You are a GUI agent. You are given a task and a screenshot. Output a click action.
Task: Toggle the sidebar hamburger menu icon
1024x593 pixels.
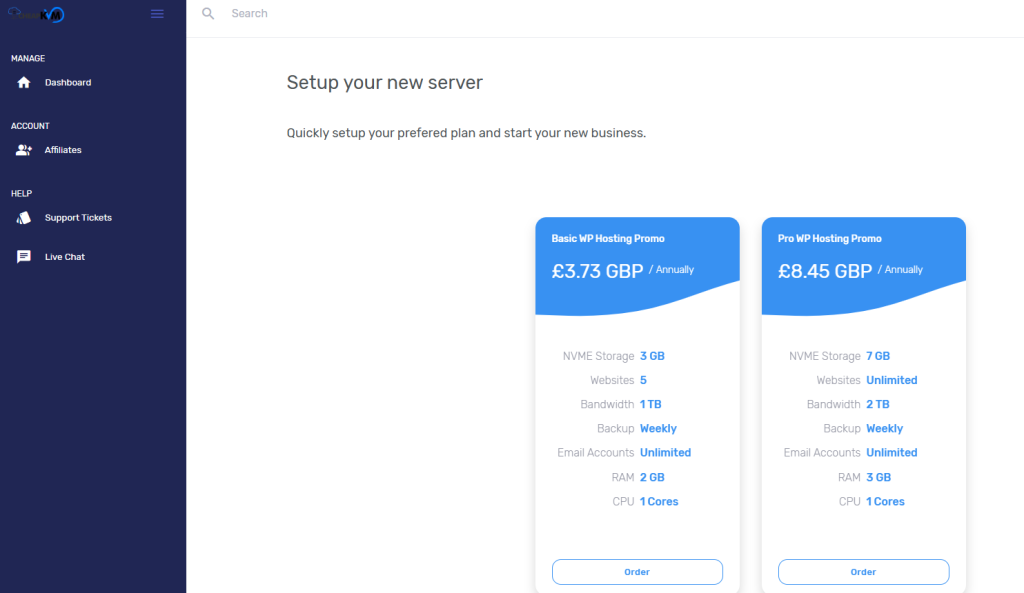pos(157,14)
